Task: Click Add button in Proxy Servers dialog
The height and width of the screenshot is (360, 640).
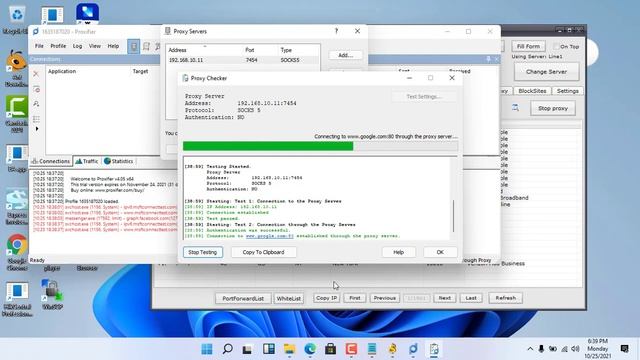Action: click(345, 55)
